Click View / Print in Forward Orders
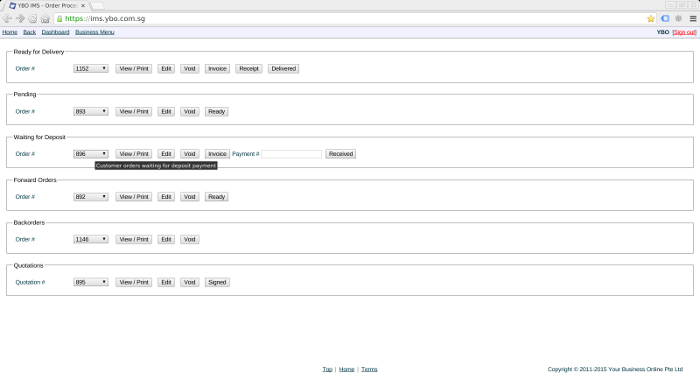Image resolution: width=700 pixels, height=382 pixels. 134,197
